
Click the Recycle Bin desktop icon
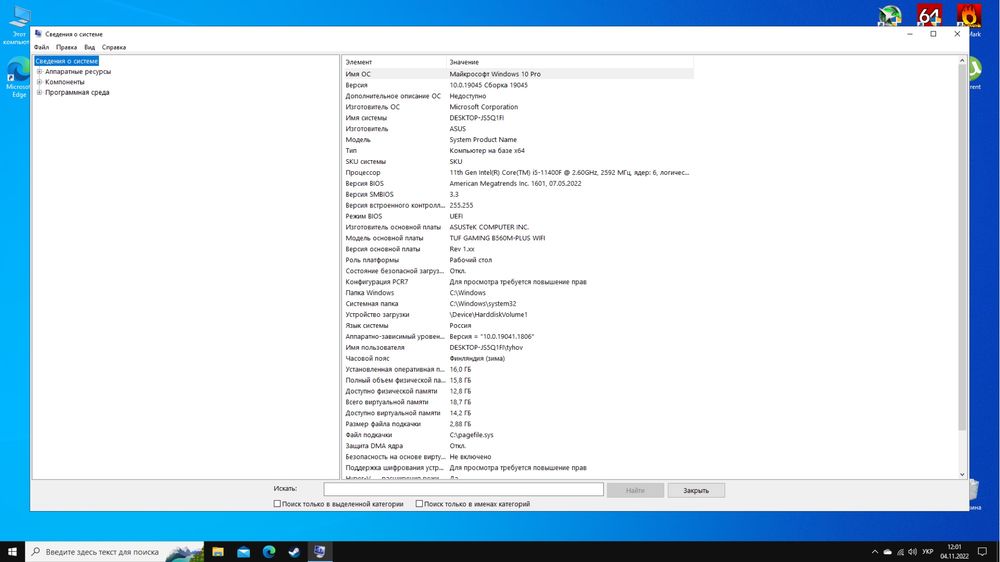[x=974, y=494]
